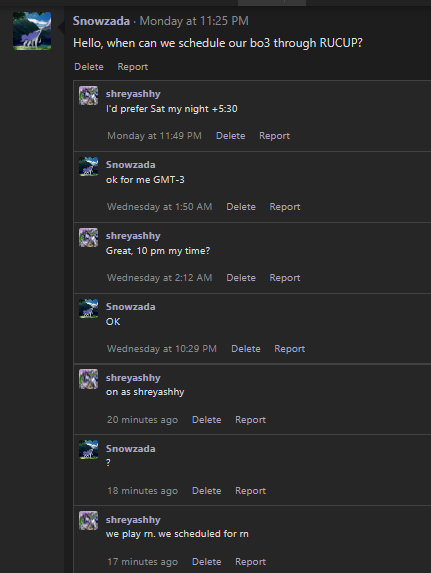Click shreyashhy's avatar on the 10 pm comment
Image resolution: width=431 pixels, height=573 pixels.
click(88, 238)
